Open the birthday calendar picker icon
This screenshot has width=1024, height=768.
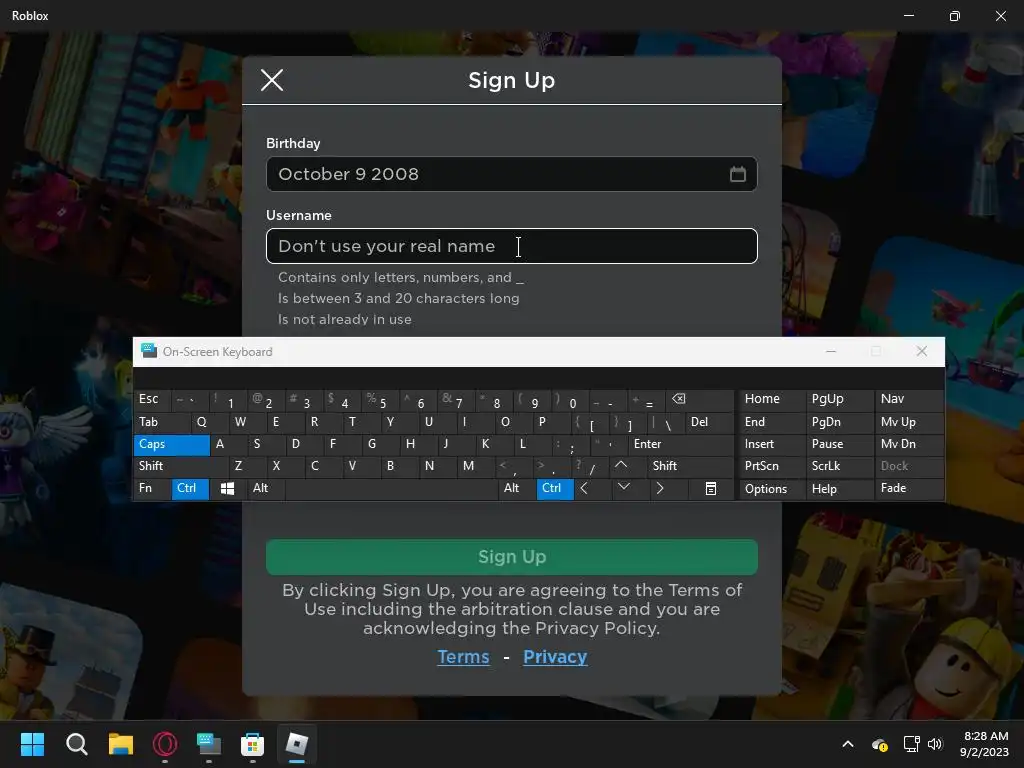tap(737, 174)
